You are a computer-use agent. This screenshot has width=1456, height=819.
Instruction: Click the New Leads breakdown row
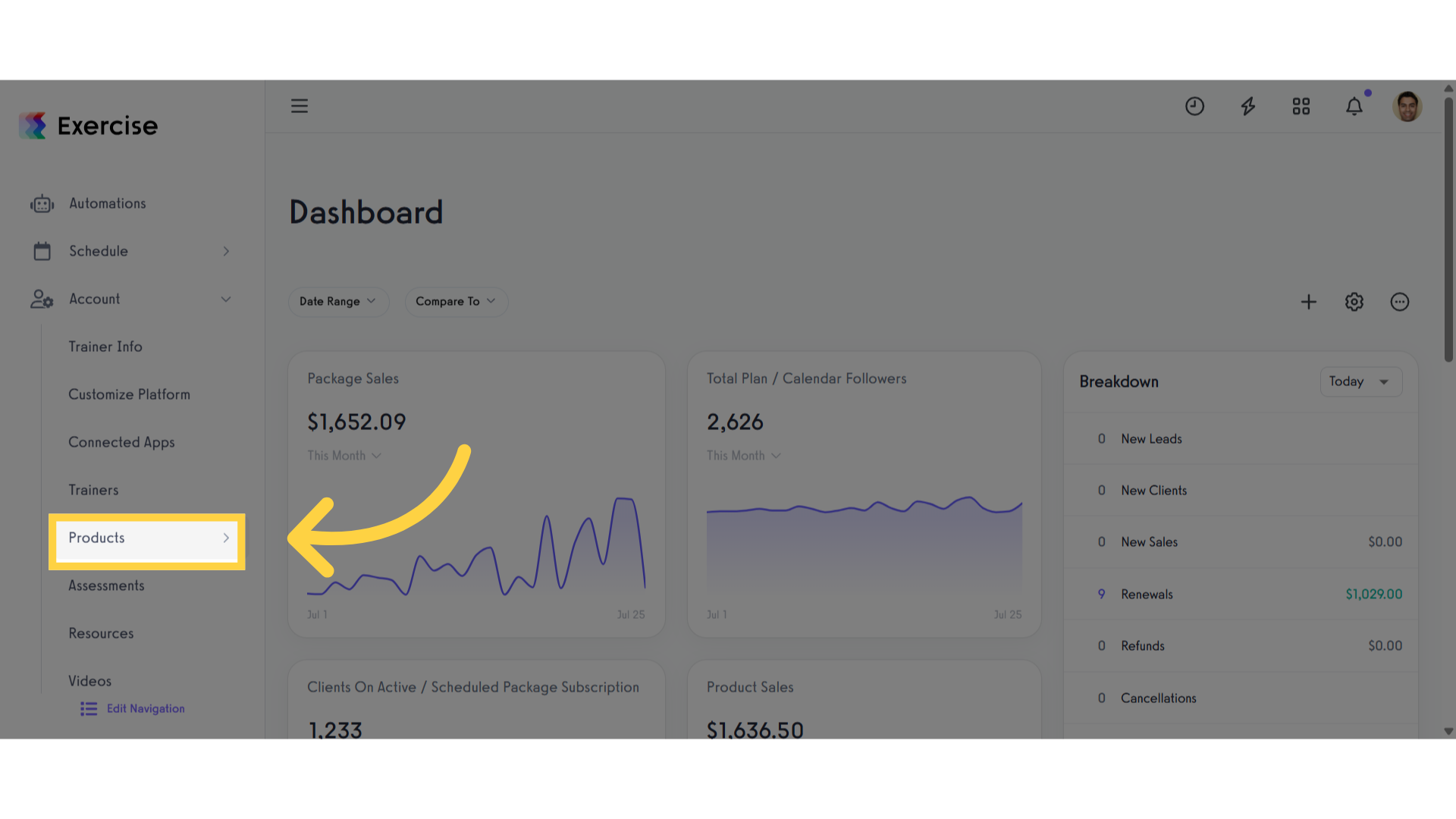[1241, 439]
